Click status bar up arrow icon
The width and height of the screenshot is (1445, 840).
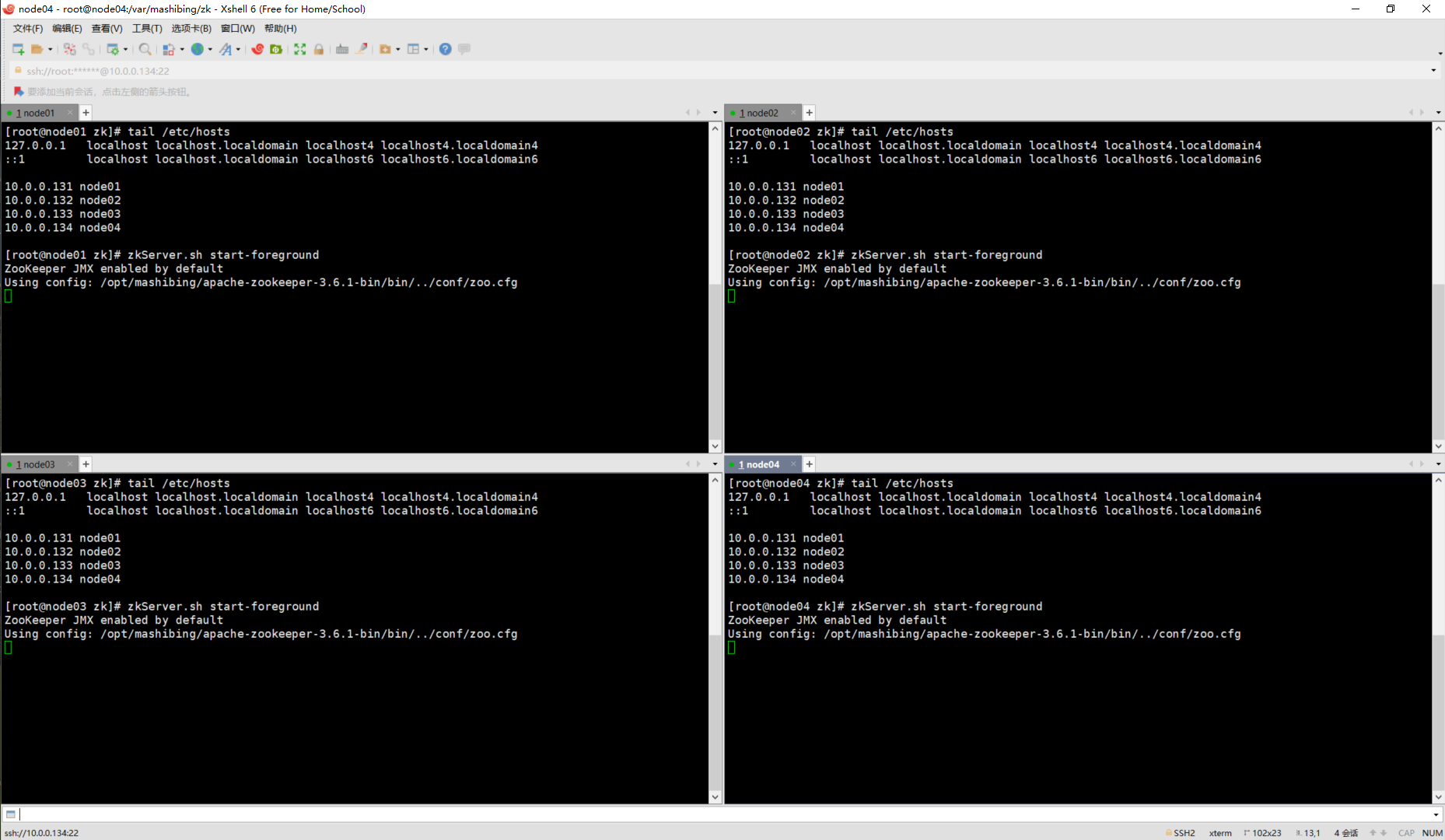click(x=1373, y=833)
